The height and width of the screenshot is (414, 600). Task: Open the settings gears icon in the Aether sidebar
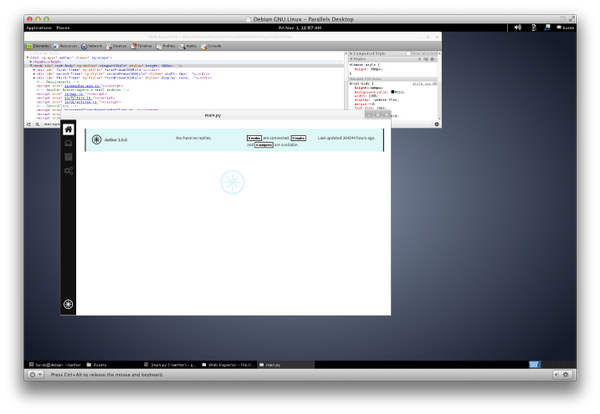(x=68, y=171)
